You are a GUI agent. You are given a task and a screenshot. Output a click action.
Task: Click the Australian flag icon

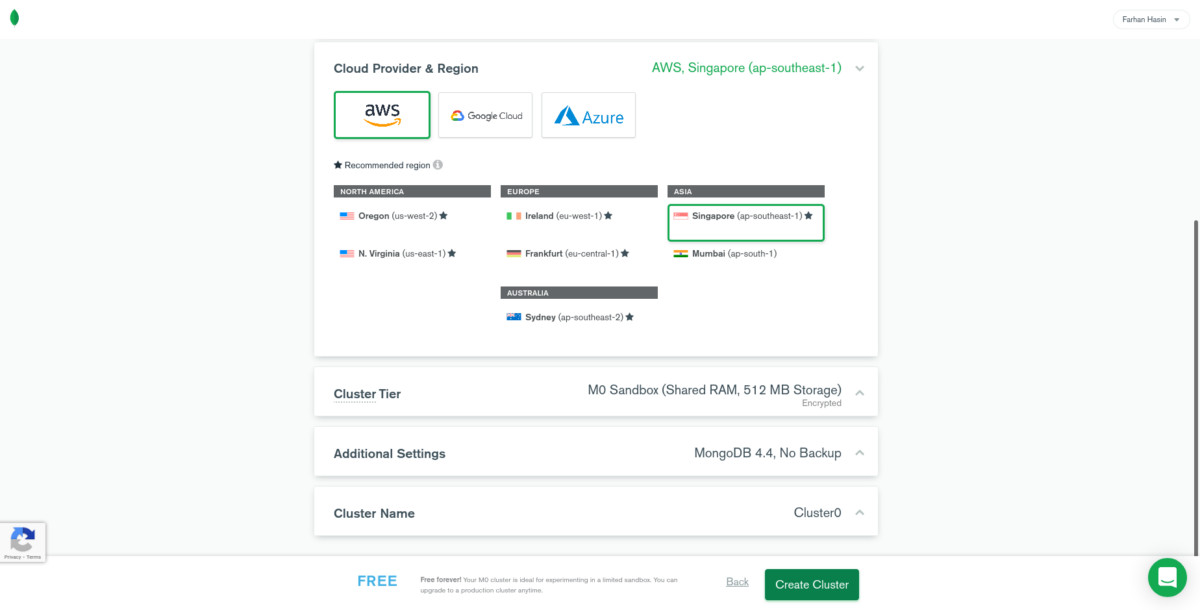(x=514, y=317)
